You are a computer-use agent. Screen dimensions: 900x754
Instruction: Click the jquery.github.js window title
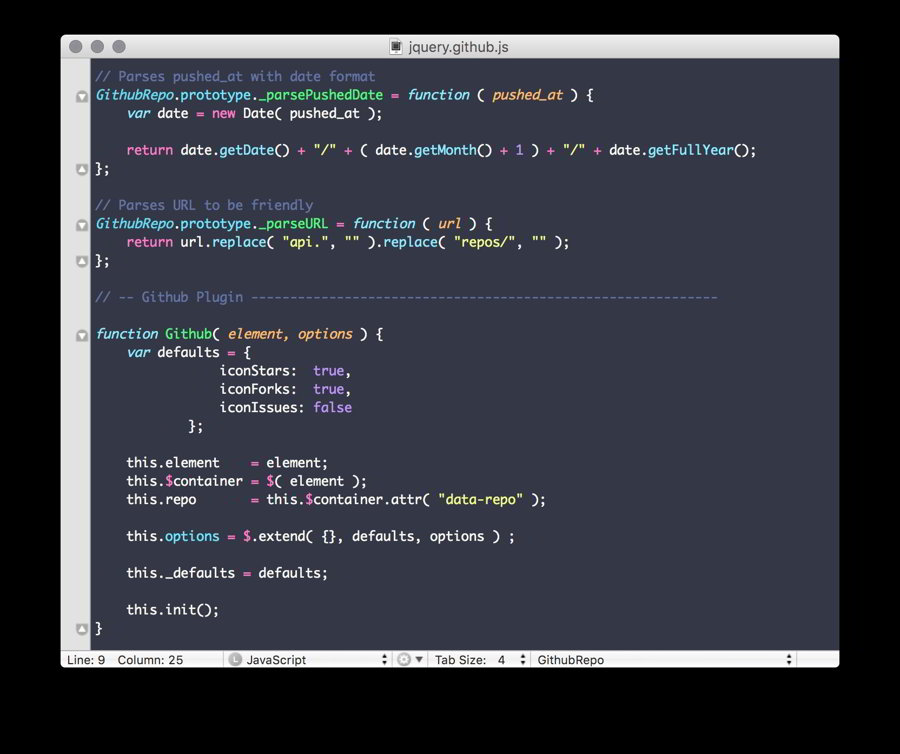pos(458,47)
